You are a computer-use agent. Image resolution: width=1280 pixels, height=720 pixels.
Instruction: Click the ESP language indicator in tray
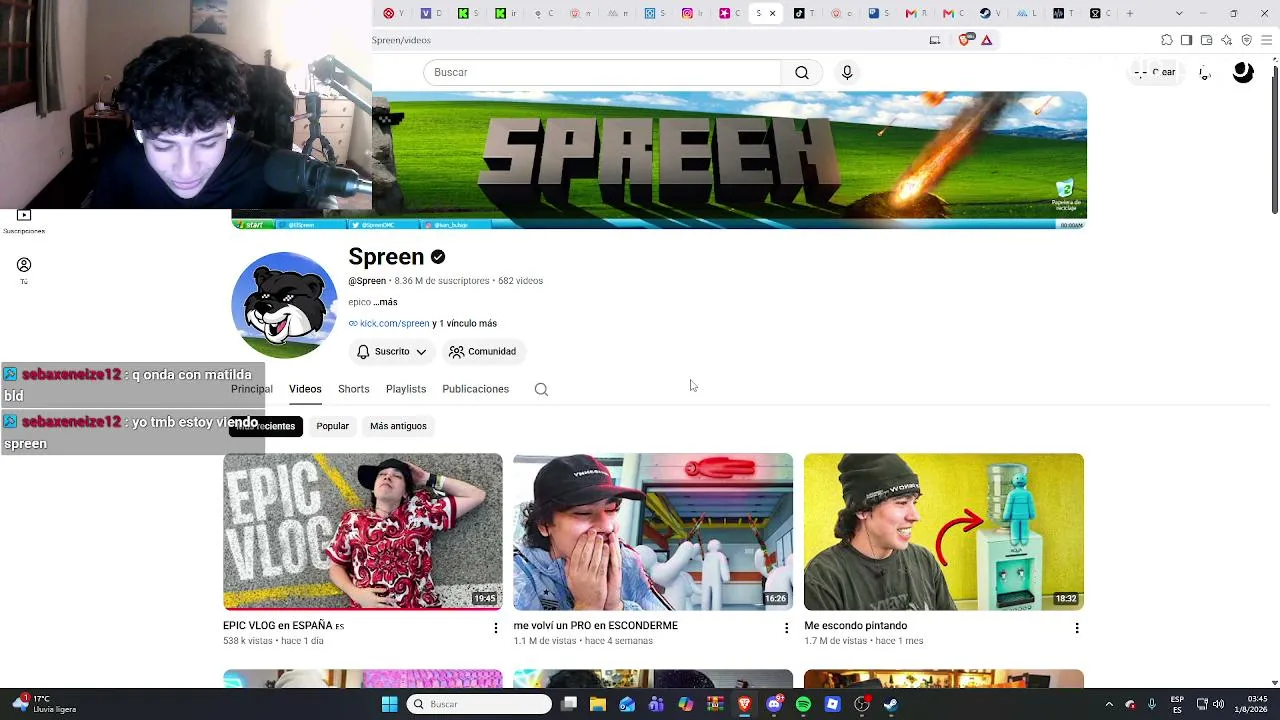tap(1177, 704)
